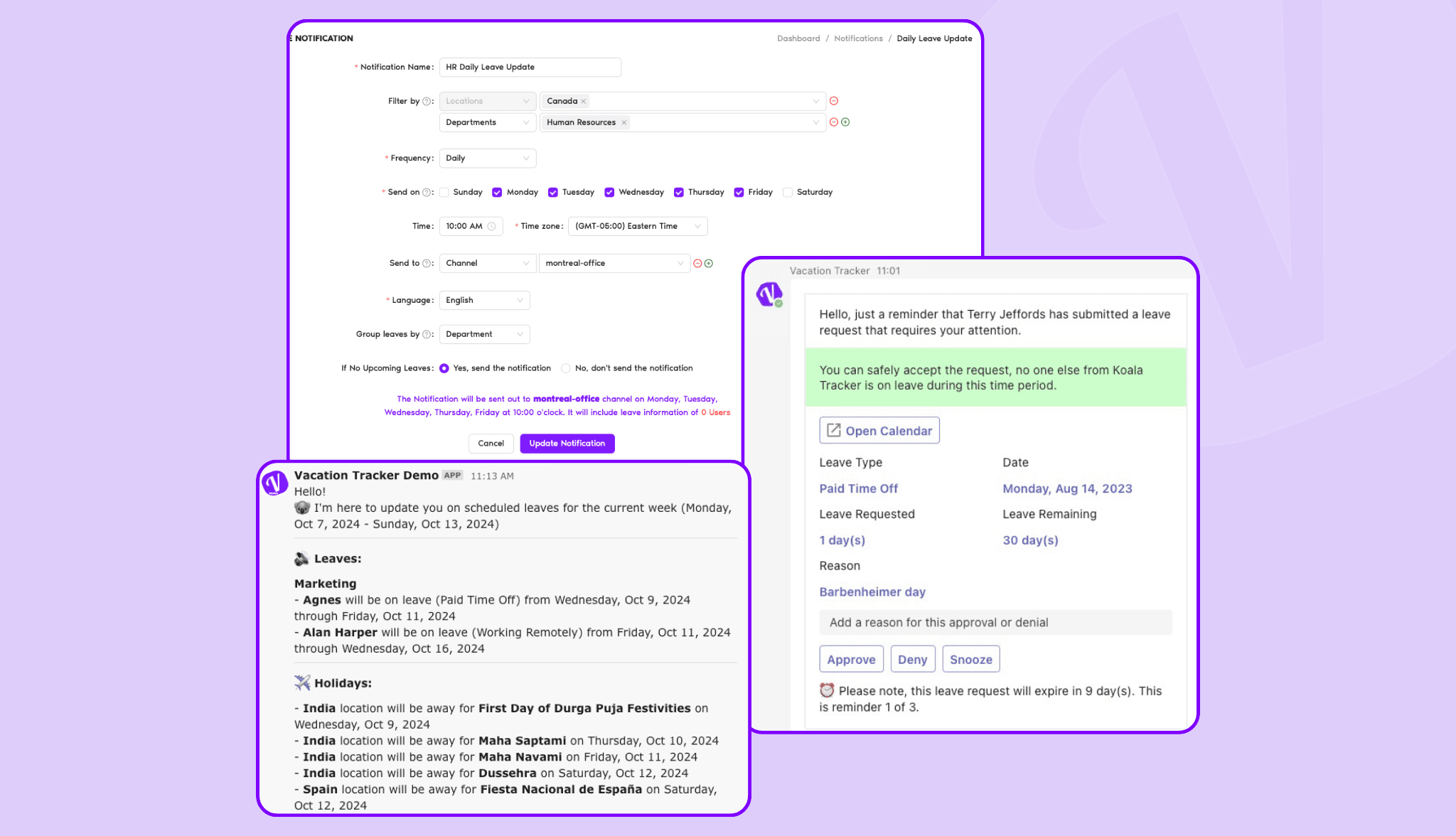Remove the Canada location tag
The height and width of the screenshot is (836, 1456).
point(584,102)
